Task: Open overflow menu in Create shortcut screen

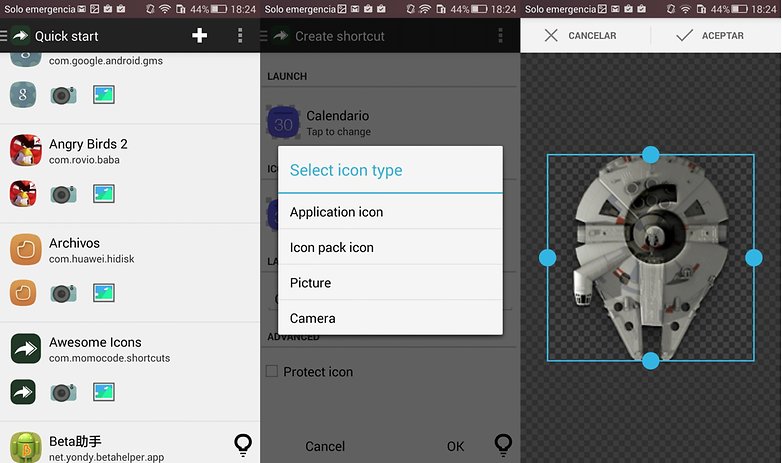Action: pyautogui.click(x=500, y=35)
